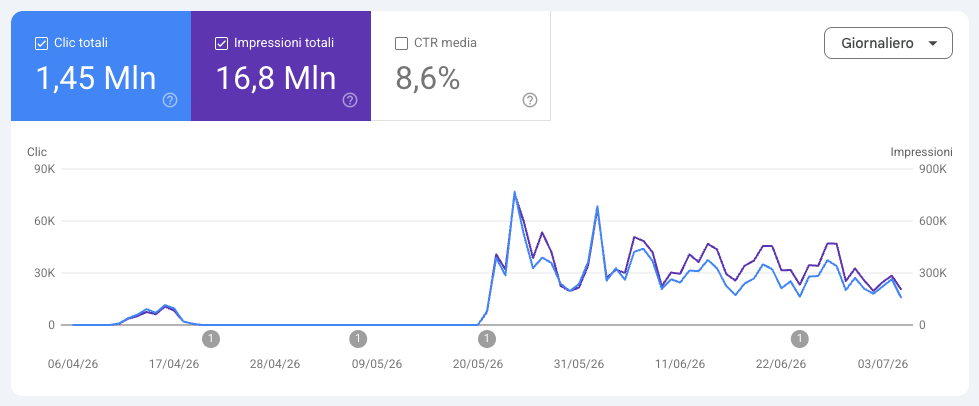
Task: Select the 1,45 Mln clicks value
Action: click(96, 79)
